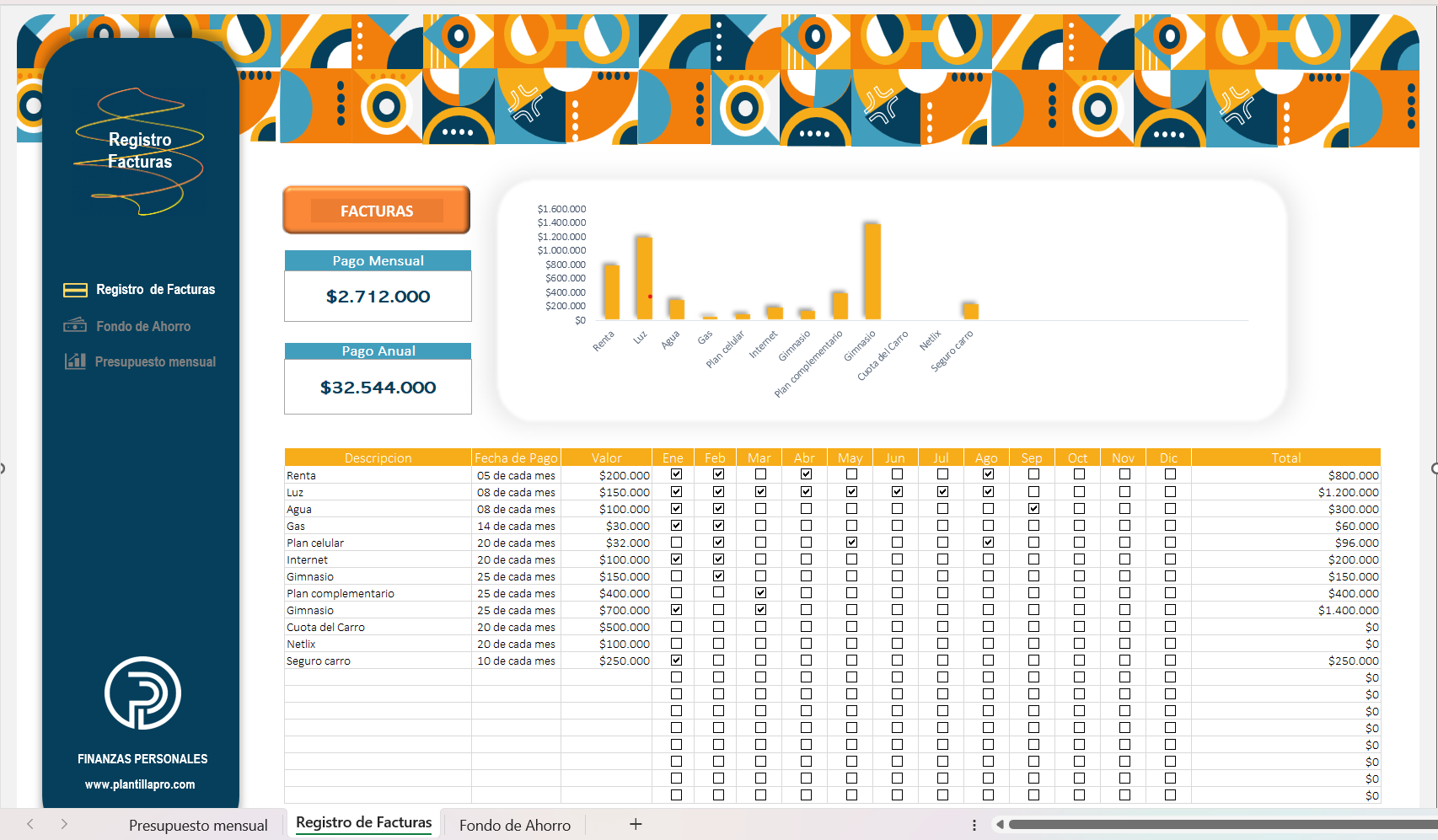Viewport: 1438px width, 840px height.
Task: Click the horizontal scrollbar left arrow
Action: tap(1000, 824)
